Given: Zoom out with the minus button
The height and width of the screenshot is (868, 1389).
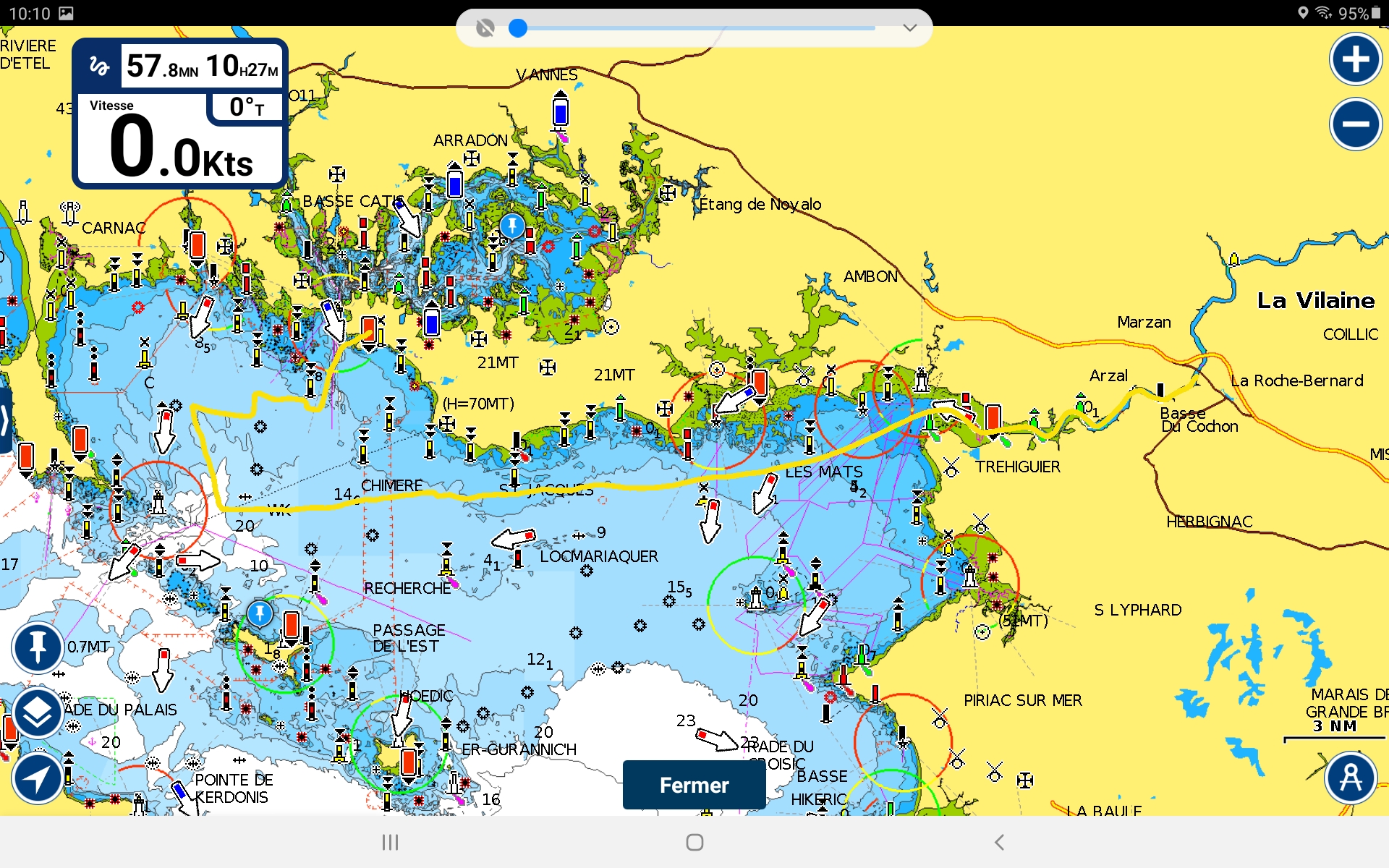Looking at the screenshot, I should tap(1355, 124).
